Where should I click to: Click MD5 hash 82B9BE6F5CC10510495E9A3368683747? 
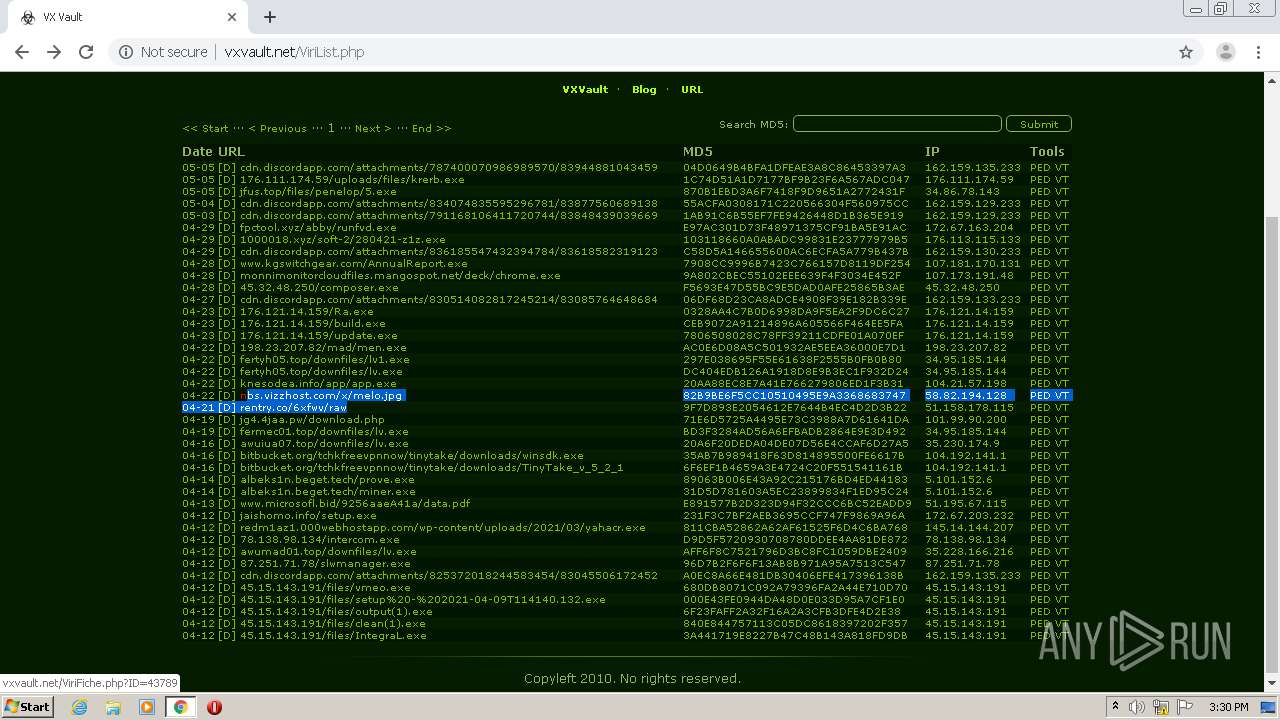coord(795,395)
